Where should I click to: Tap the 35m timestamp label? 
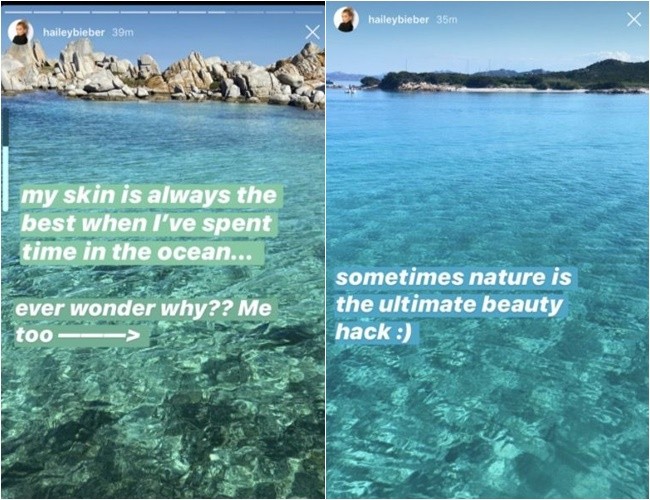pyautogui.click(x=447, y=19)
